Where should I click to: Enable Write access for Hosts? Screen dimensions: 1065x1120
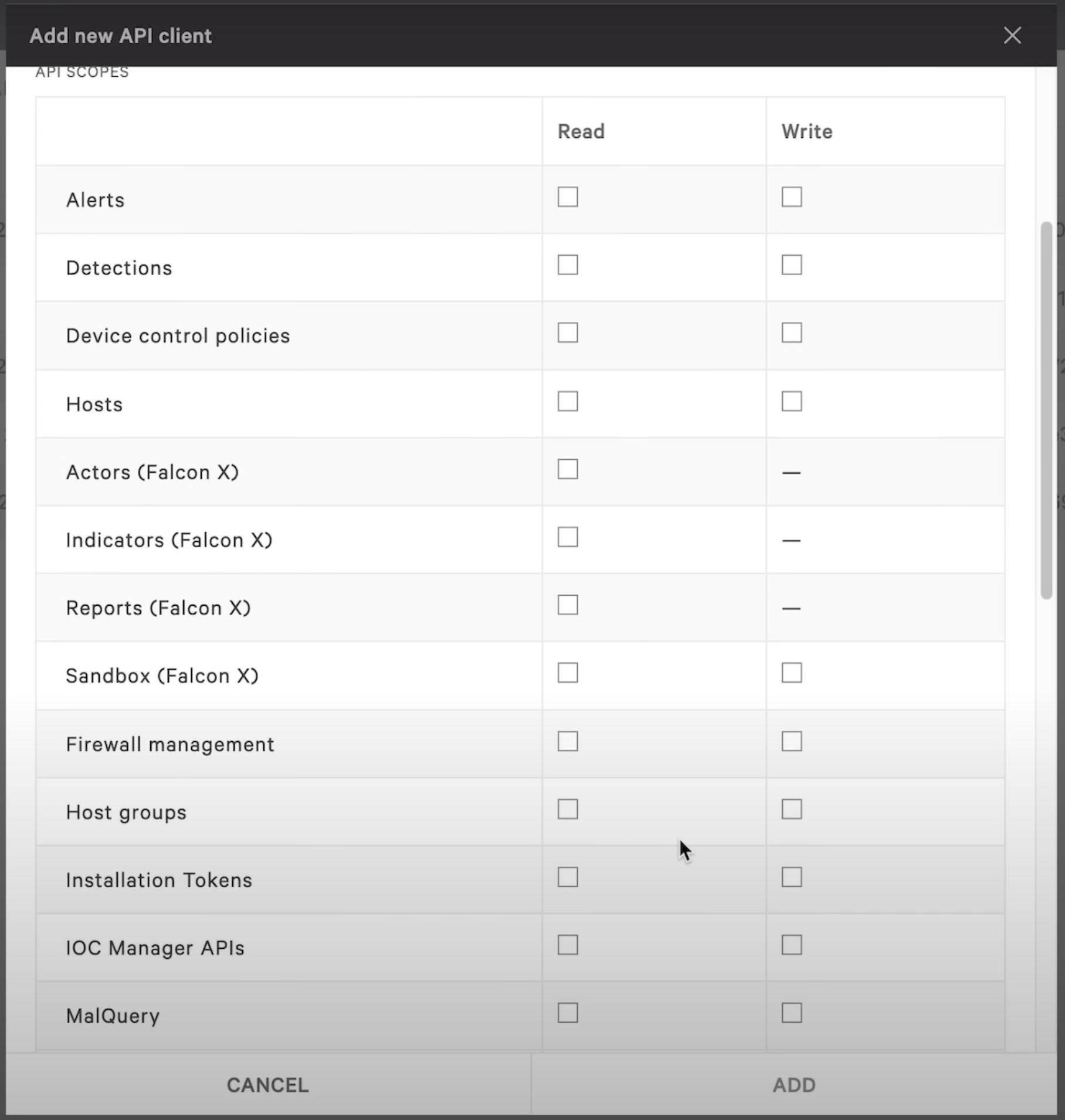(791, 401)
